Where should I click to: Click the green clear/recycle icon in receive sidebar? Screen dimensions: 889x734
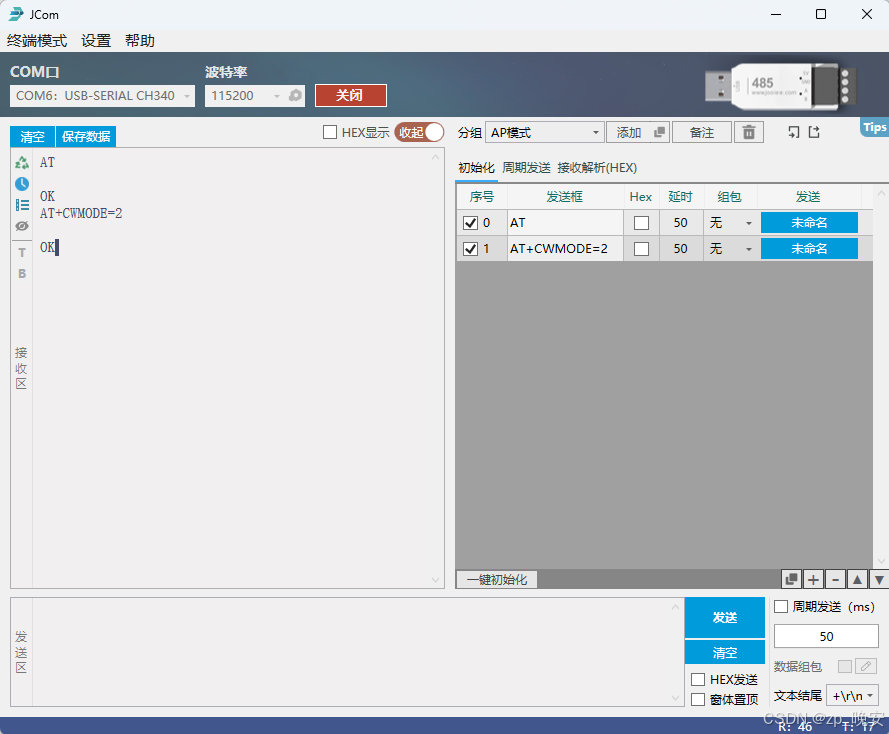coord(21,161)
